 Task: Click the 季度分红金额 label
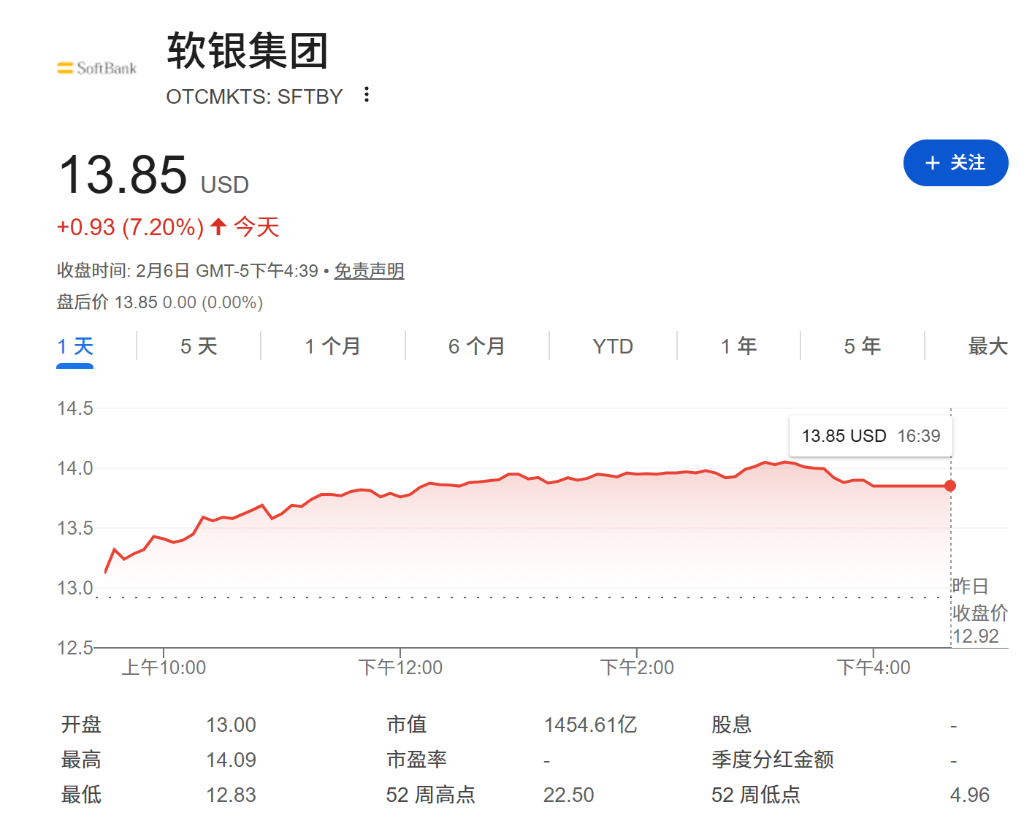(773, 759)
